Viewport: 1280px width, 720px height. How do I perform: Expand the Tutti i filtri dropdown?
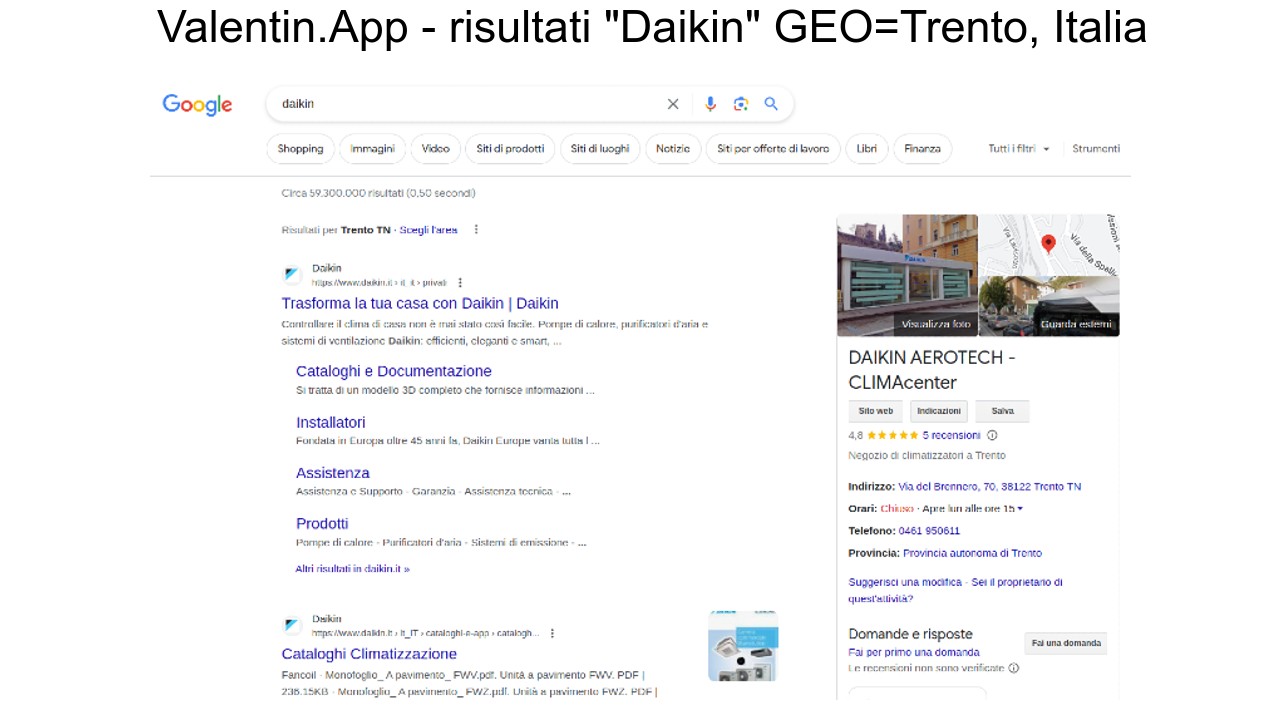pos(1019,149)
